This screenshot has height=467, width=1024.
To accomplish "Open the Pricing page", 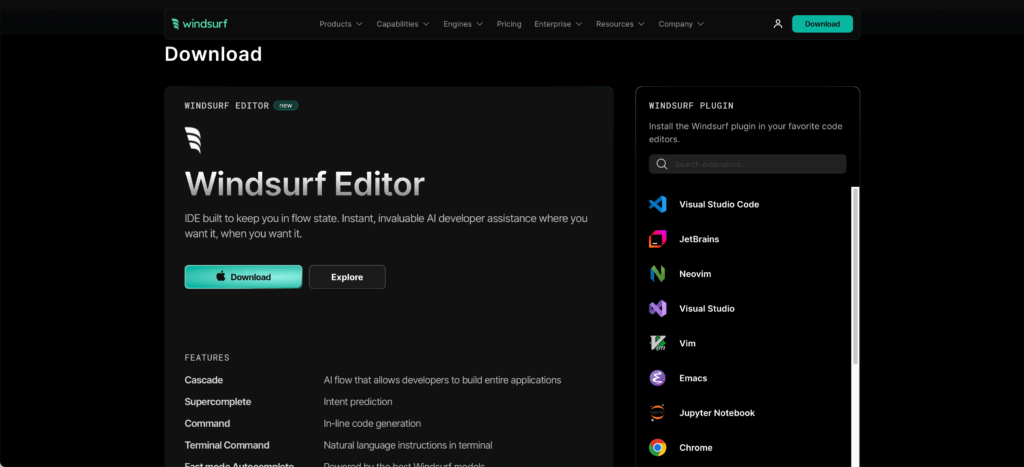I will click(509, 24).
